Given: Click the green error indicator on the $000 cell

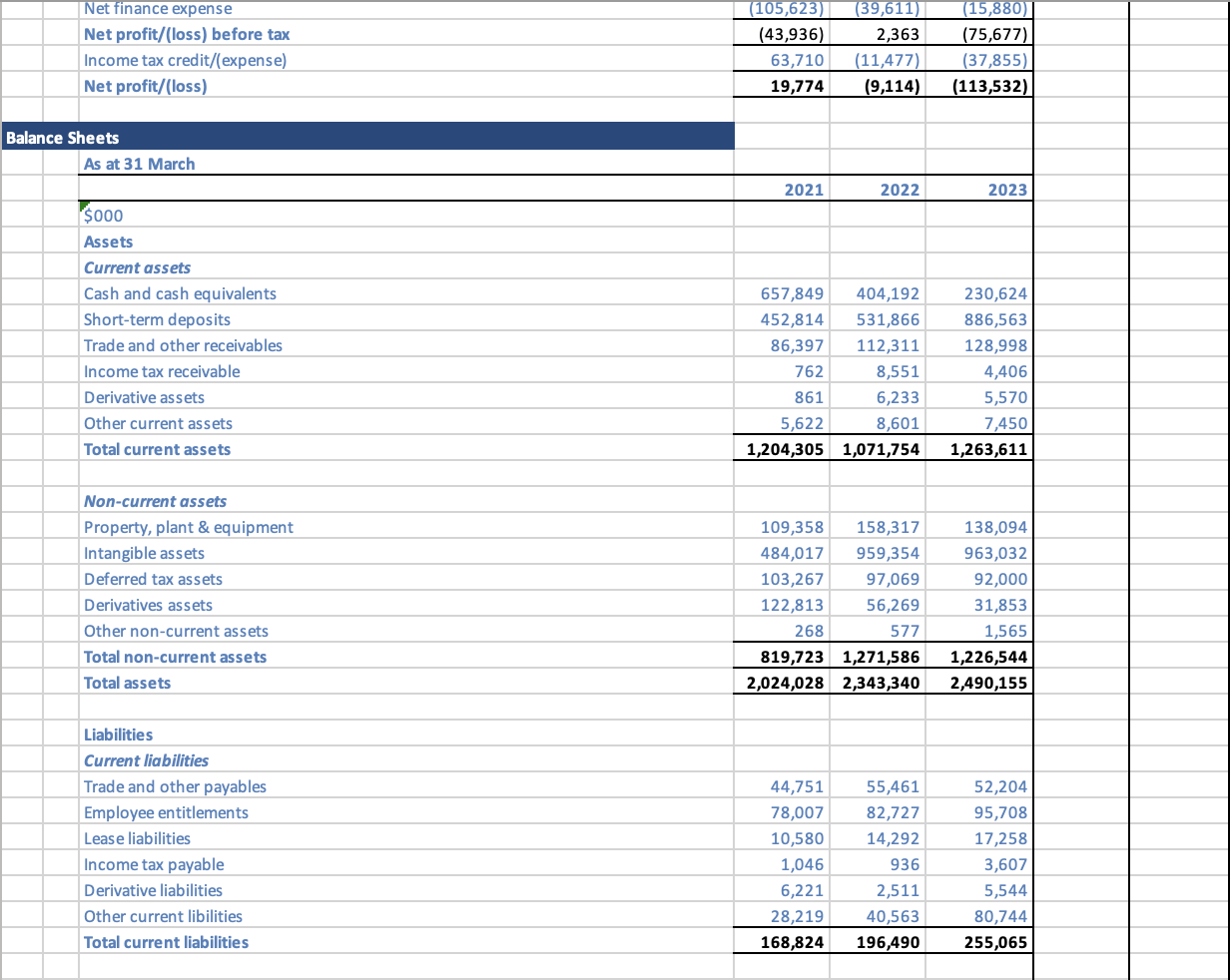Looking at the screenshot, I should (x=82, y=209).
